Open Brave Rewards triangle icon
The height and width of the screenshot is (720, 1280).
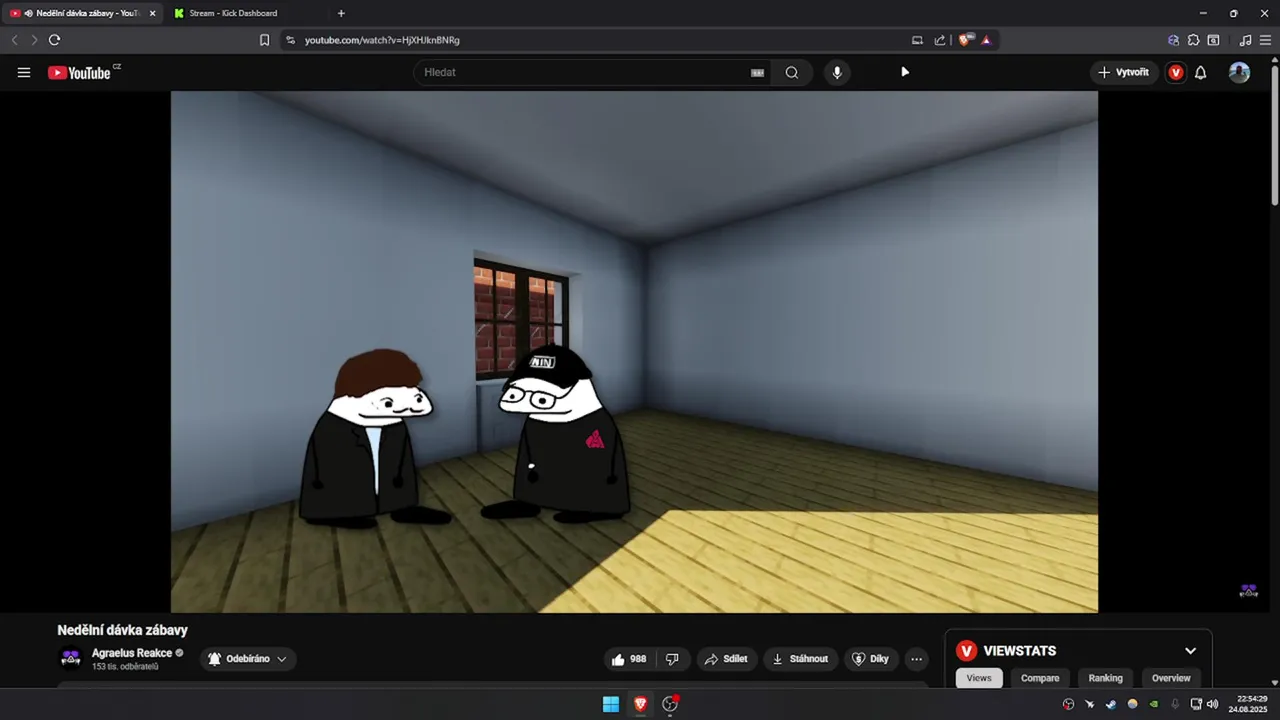(x=986, y=40)
